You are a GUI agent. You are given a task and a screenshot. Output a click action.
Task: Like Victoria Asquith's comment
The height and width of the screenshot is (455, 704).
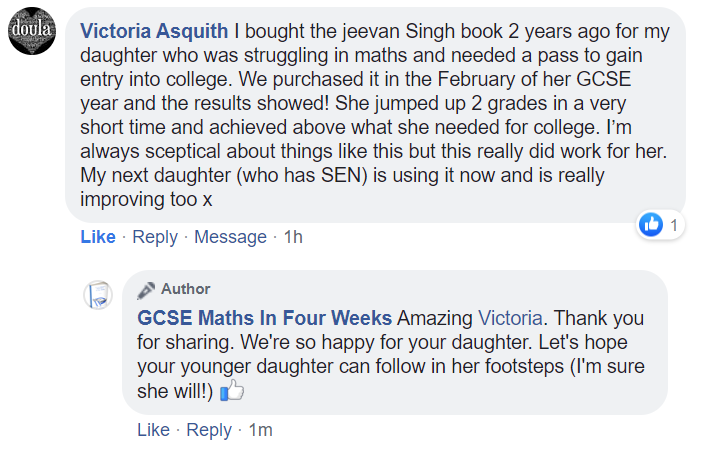coord(98,237)
